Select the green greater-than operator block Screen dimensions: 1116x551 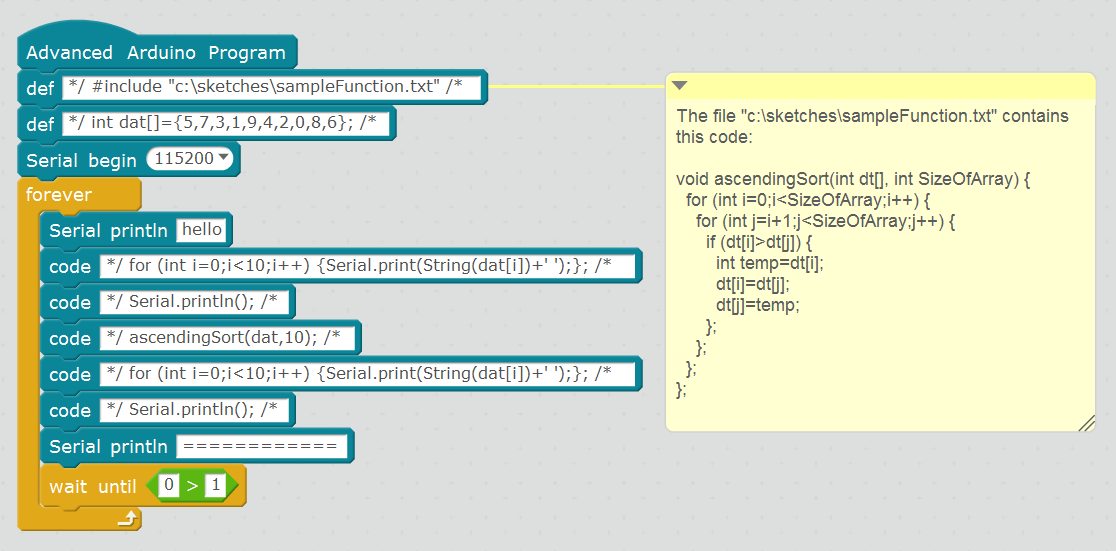pyautogui.click(x=192, y=487)
